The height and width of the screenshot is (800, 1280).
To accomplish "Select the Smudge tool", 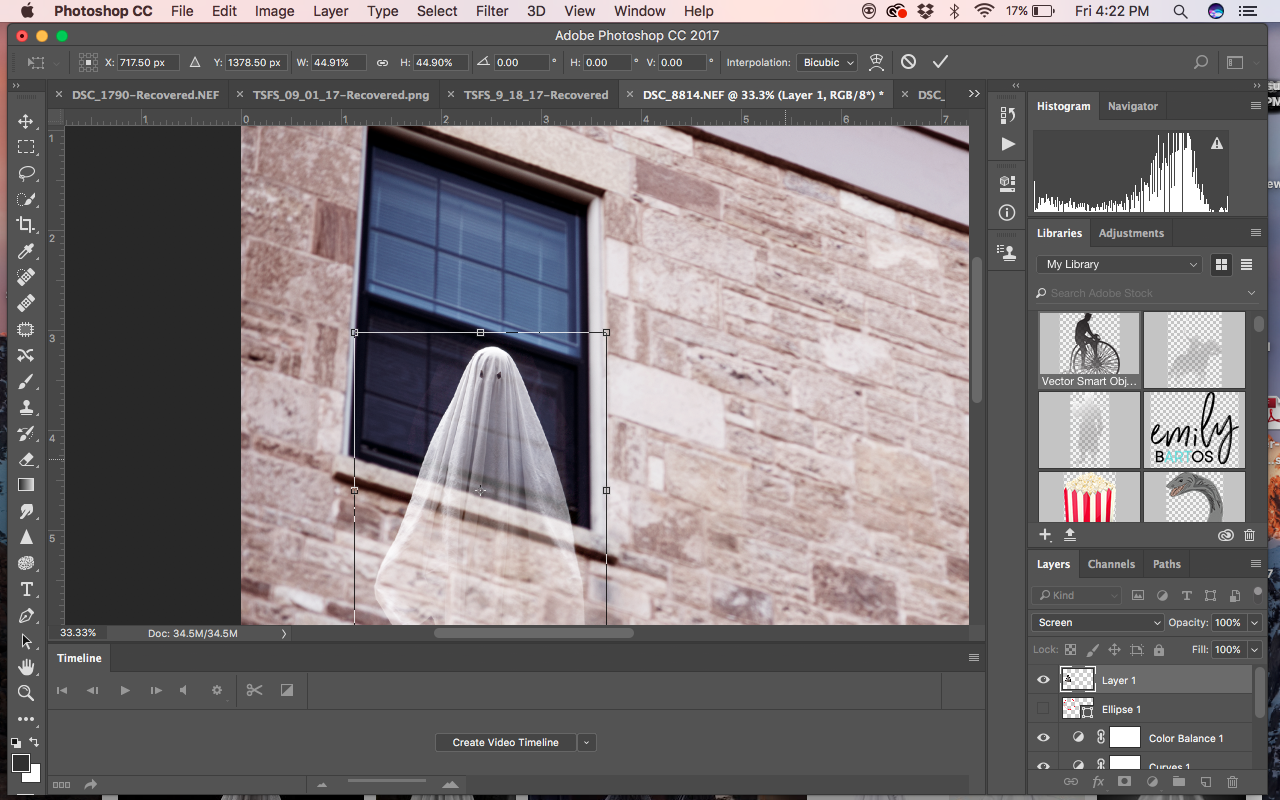I will point(26,511).
